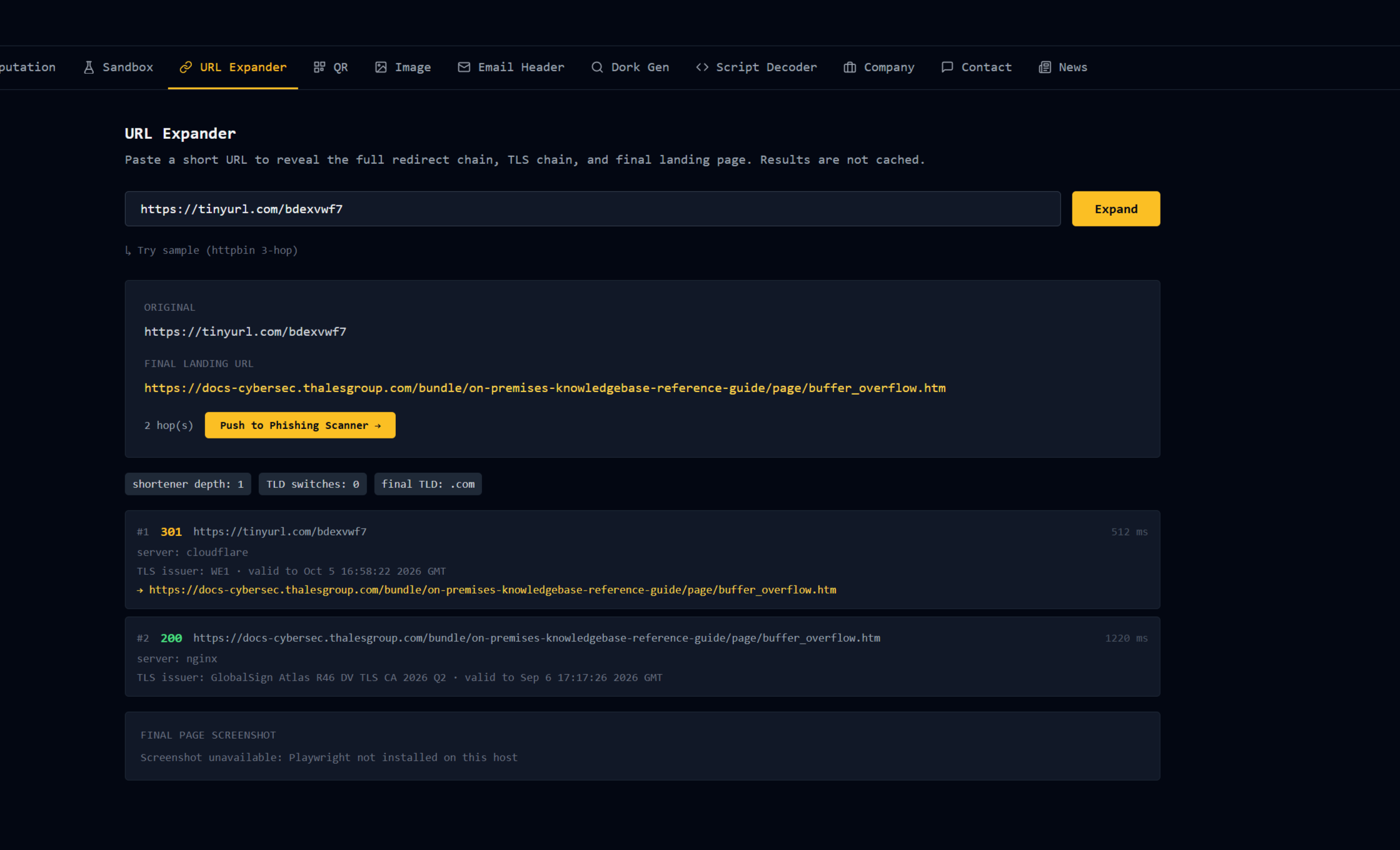Click Try sample (httpbin 3-hop) link
The image size is (1400, 850).
tap(211, 250)
